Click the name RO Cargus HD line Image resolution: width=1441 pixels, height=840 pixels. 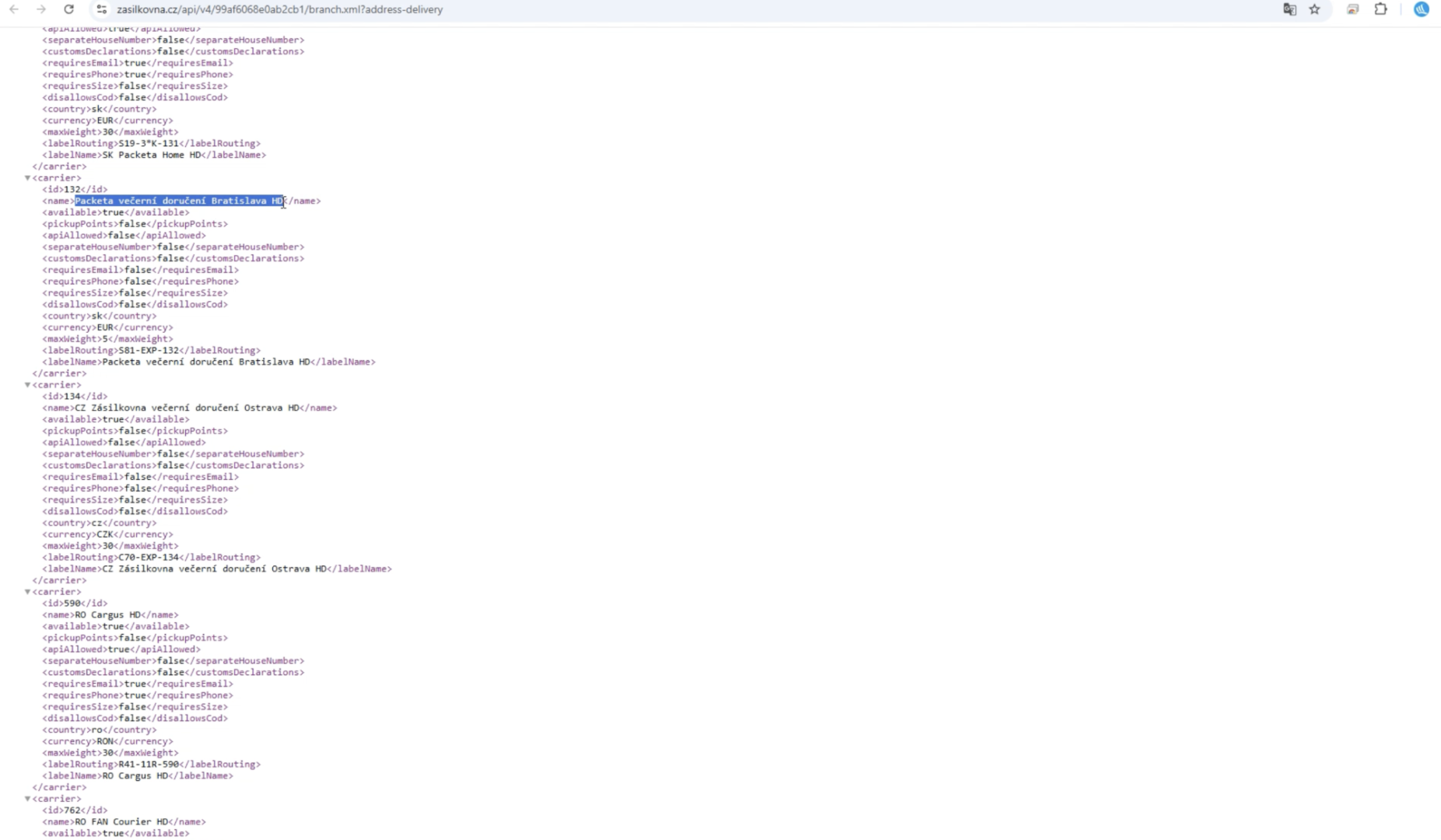point(110,614)
